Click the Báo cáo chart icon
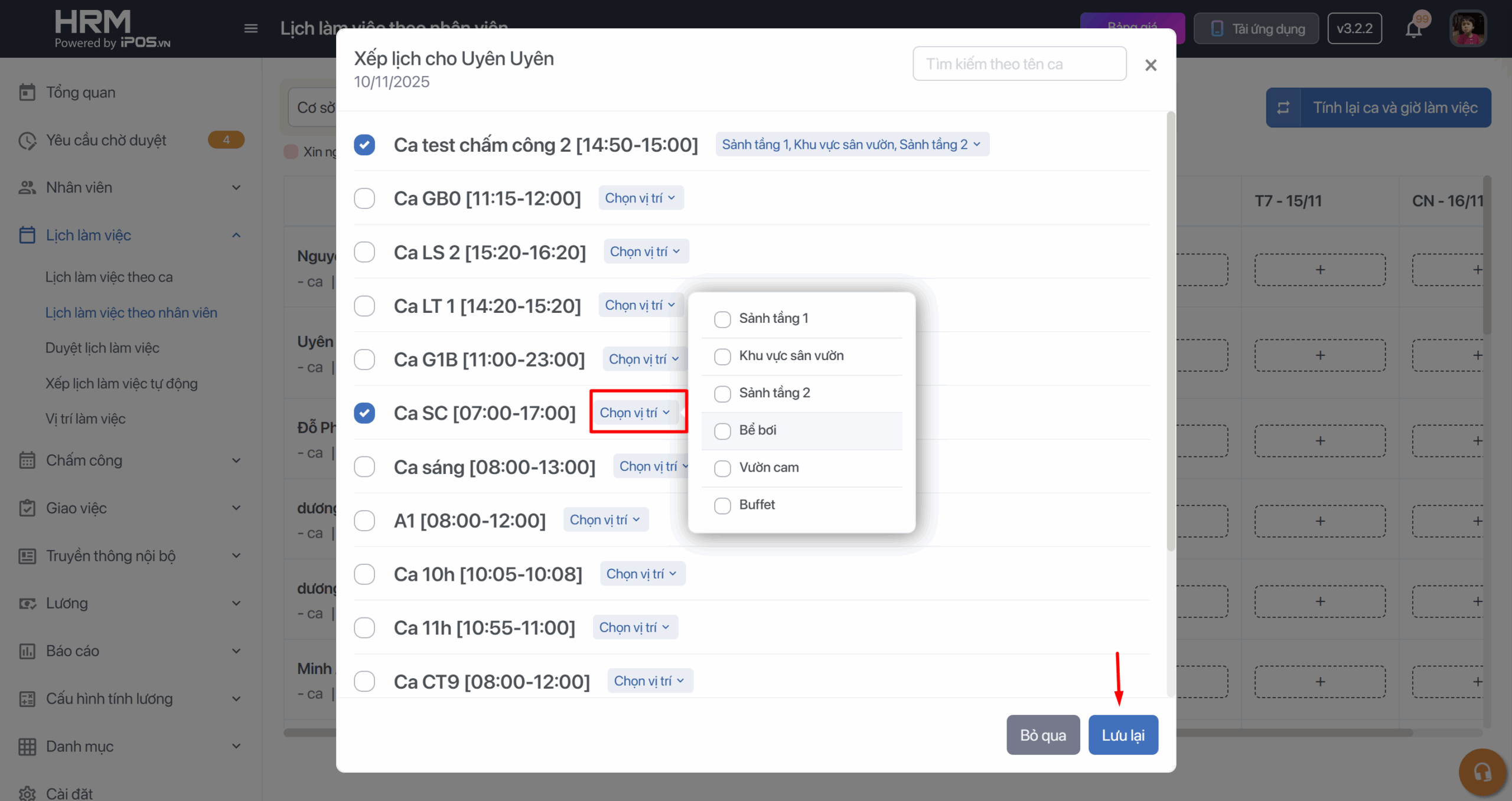This screenshot has width=1512, height=801. click(27, 651)
